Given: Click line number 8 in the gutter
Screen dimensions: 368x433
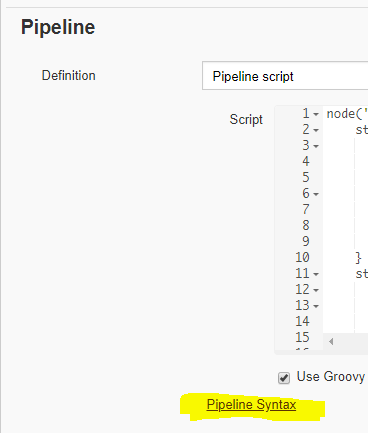Looking at the screenshot, I should click(x=306, y=225).
